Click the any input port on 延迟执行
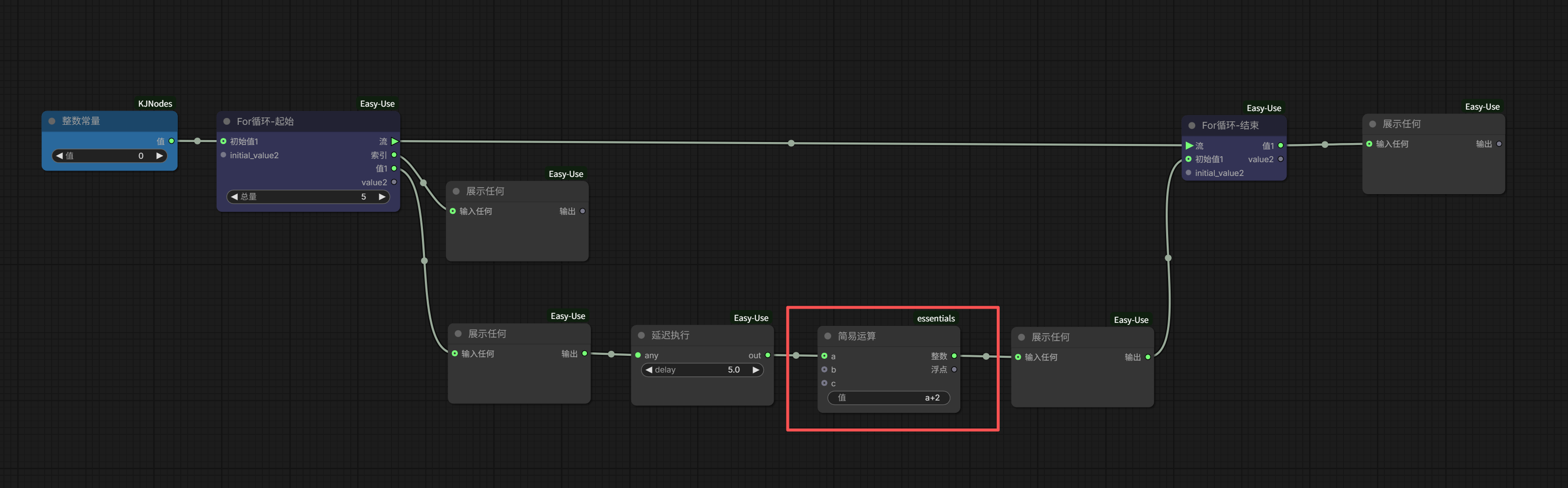The image size is (1568, 488). click(638, 355)
